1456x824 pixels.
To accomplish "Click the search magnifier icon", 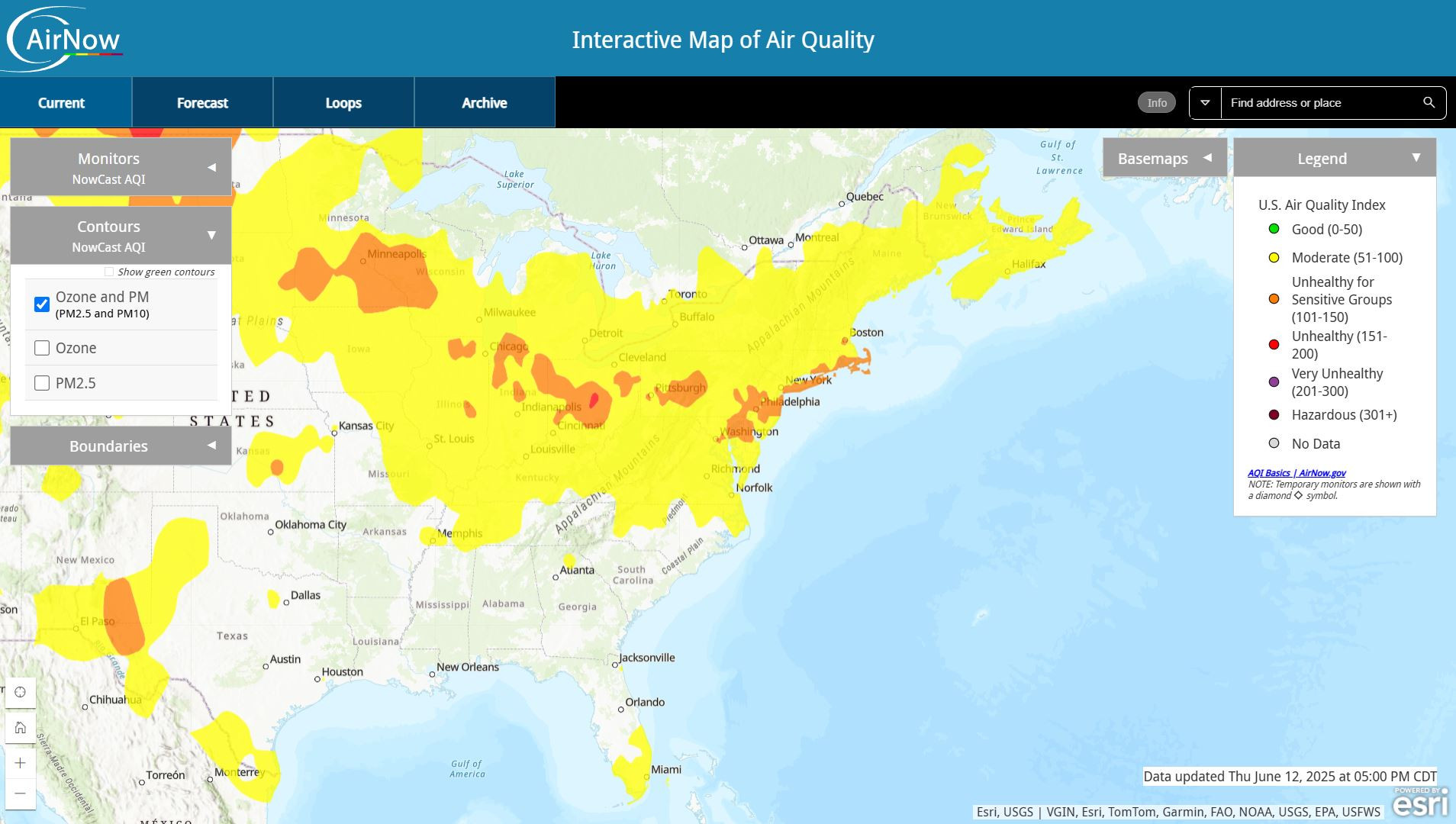I will 1429,102.
